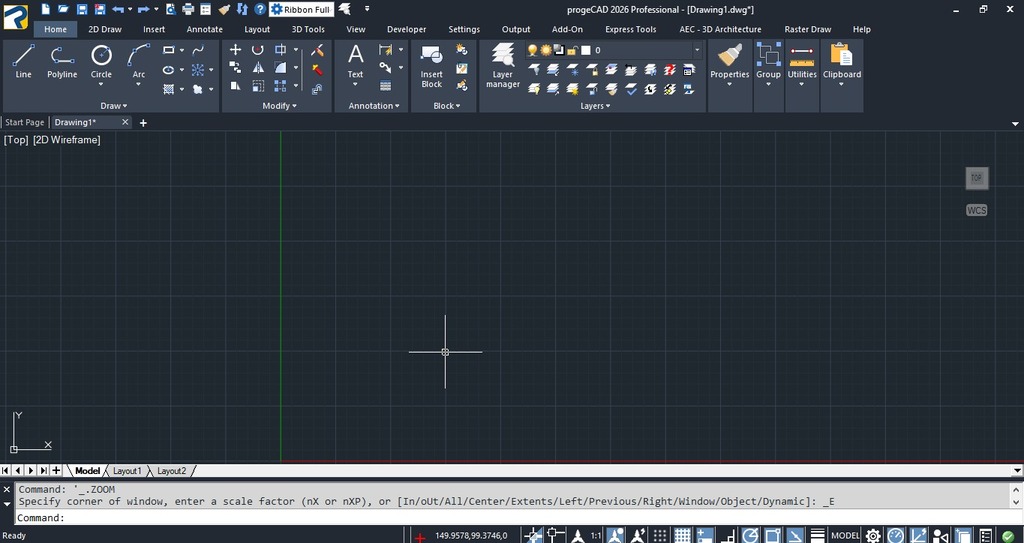Open the Layout1 sheet tab

(127, 470)
